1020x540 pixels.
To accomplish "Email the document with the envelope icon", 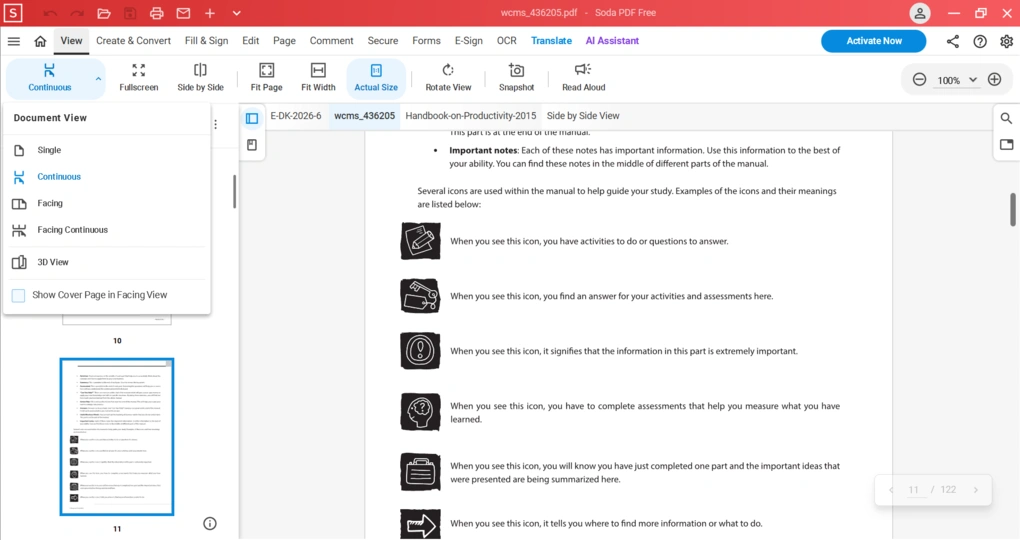I will [183, 13].
